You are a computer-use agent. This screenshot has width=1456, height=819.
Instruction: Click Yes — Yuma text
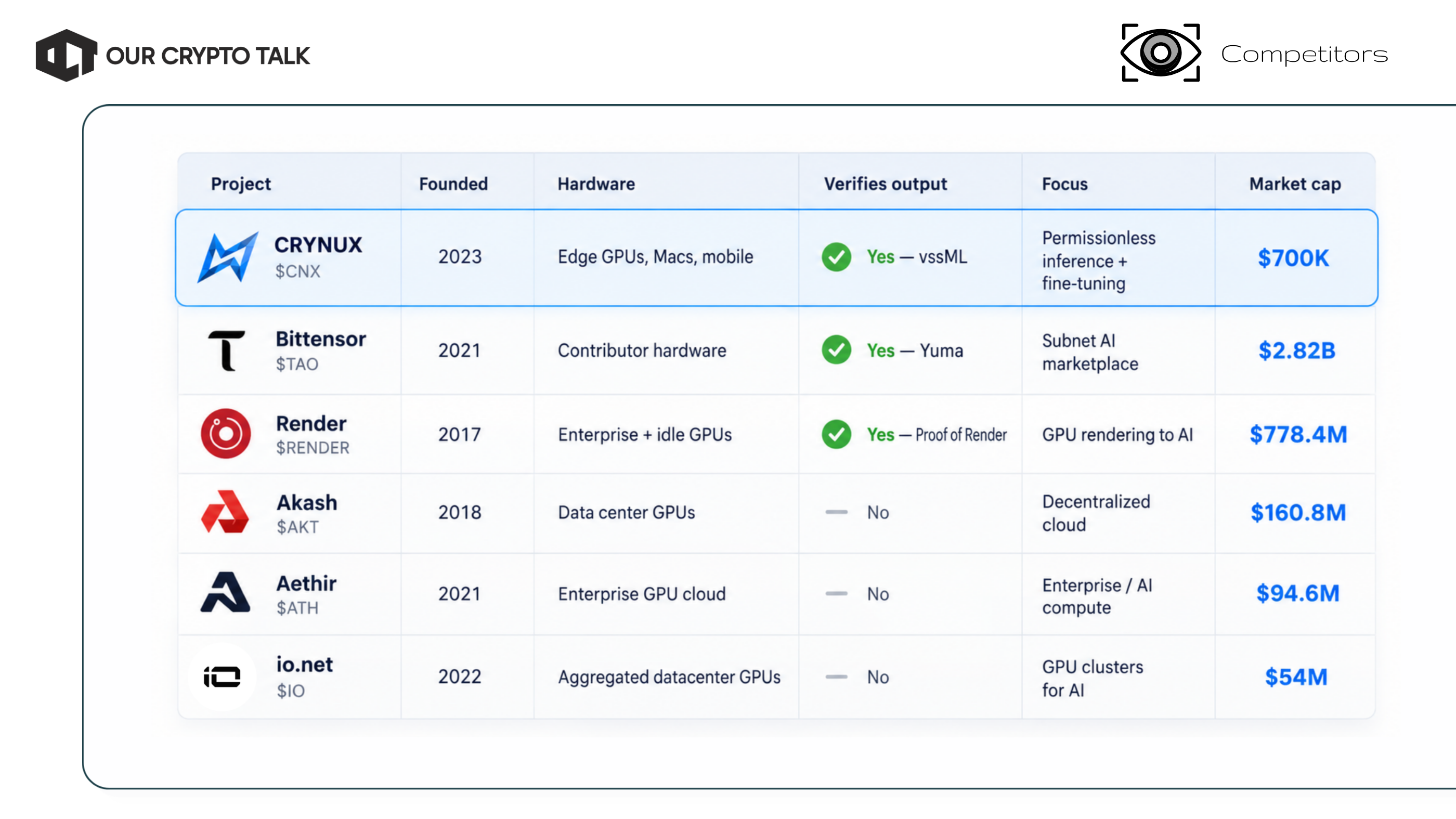915,350
